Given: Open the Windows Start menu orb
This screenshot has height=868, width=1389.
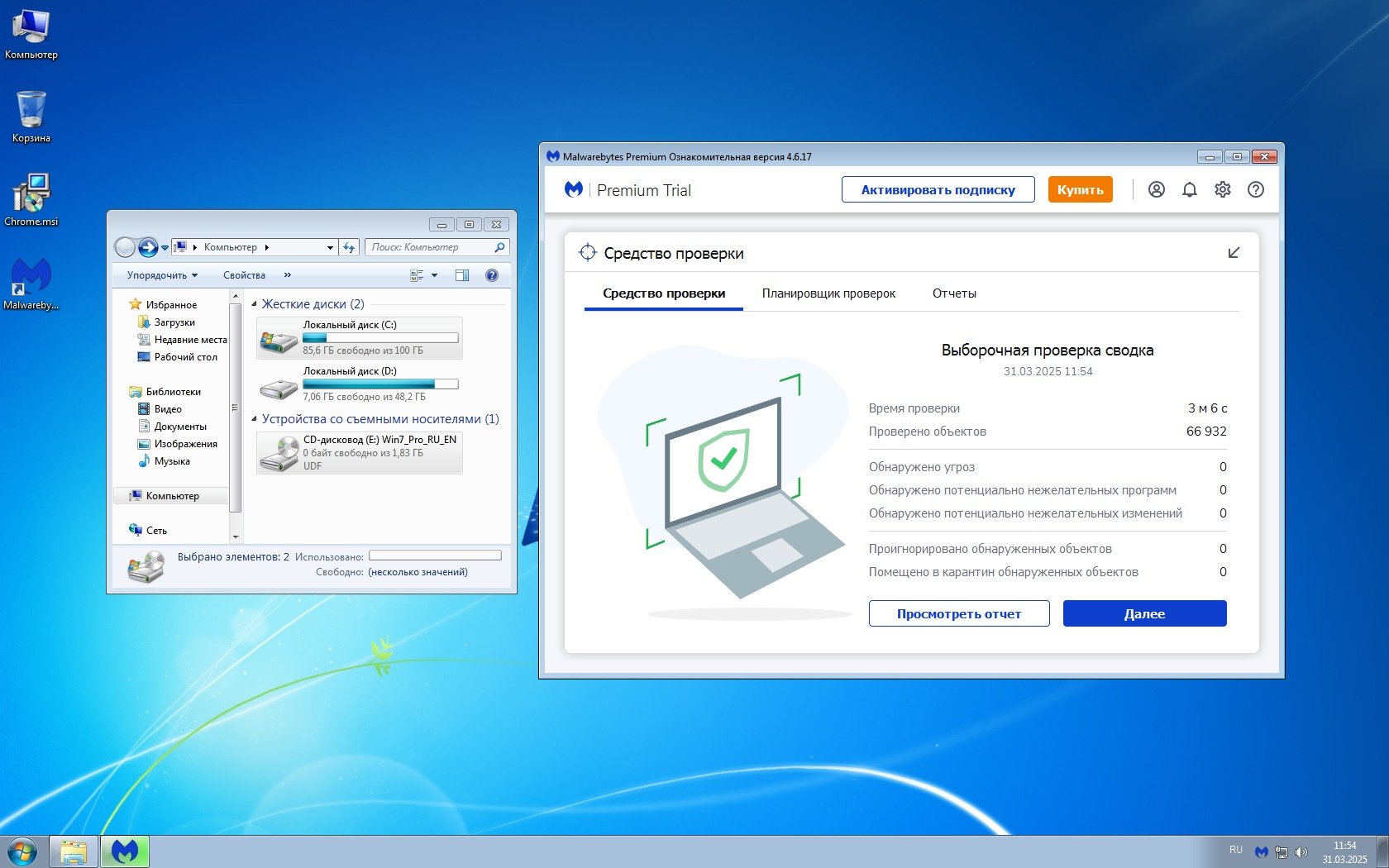Looking at the screenshot, I should 22,851.
